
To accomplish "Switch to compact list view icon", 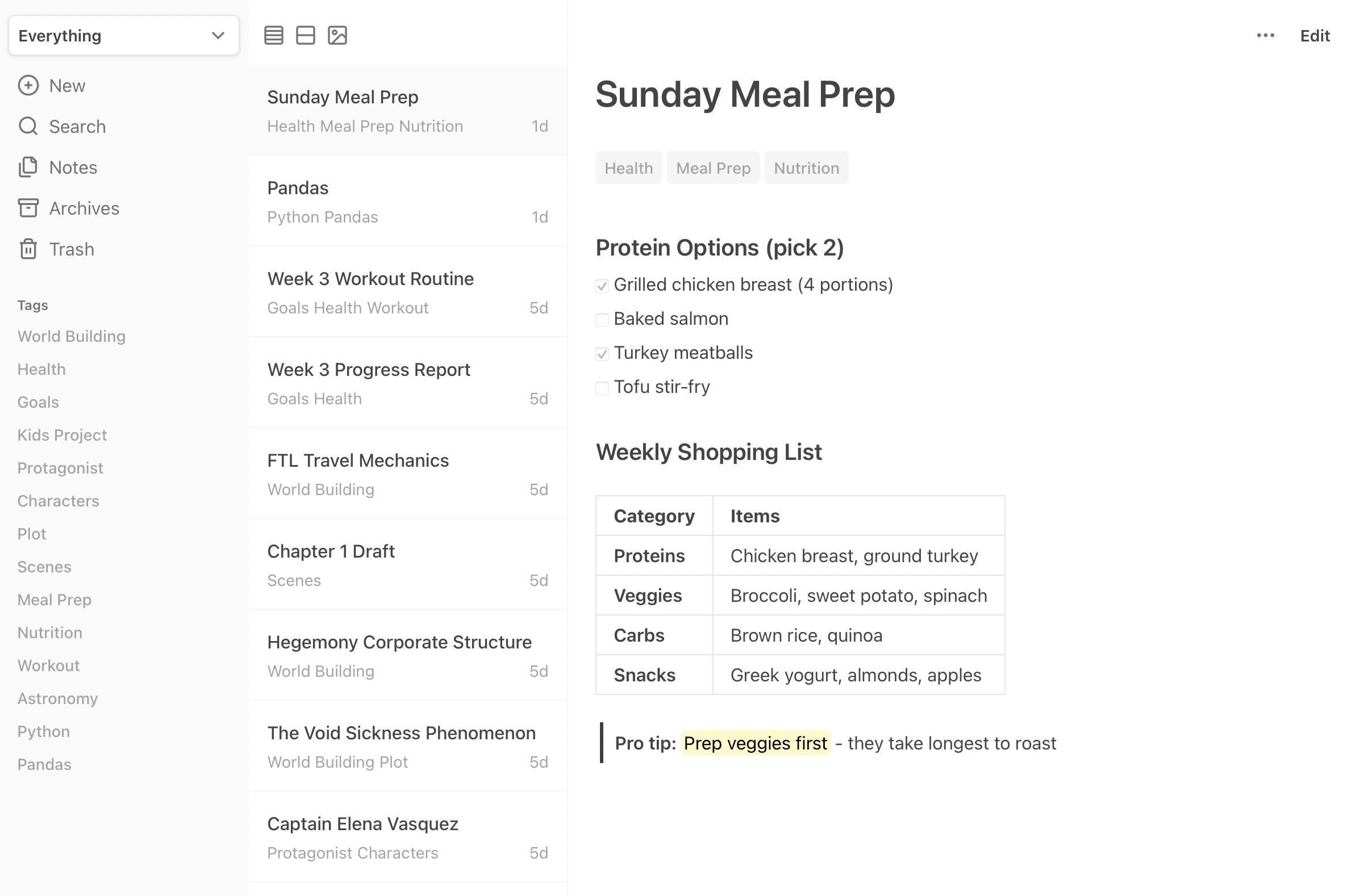I will click(274, 36).
